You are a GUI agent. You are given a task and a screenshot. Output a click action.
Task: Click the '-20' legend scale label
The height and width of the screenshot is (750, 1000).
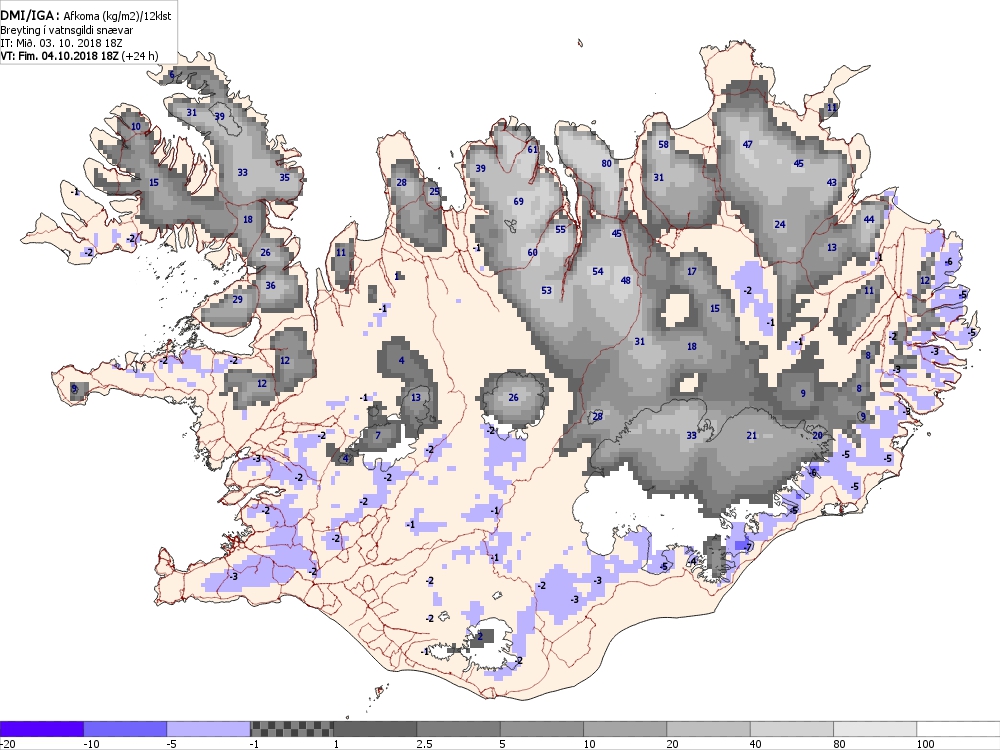click(8, 744)
